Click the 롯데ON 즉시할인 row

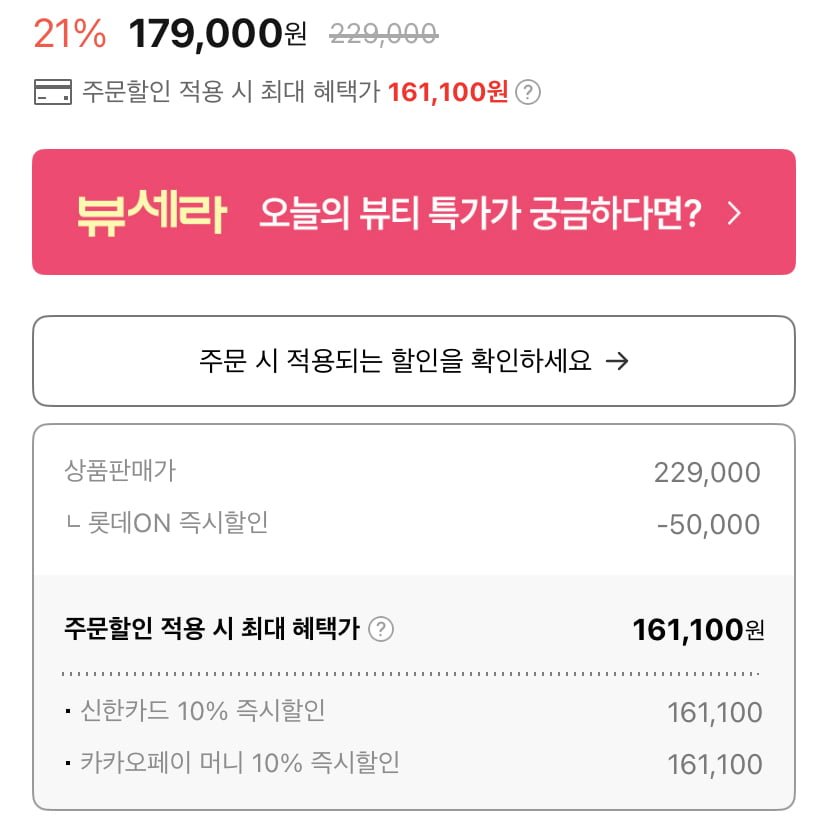(166, 523)
